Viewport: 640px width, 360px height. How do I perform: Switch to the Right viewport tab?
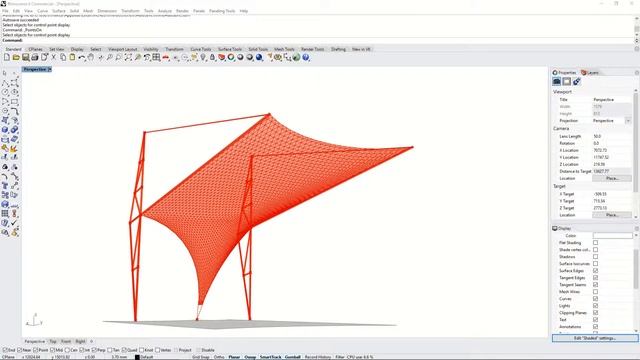(80, 341)
